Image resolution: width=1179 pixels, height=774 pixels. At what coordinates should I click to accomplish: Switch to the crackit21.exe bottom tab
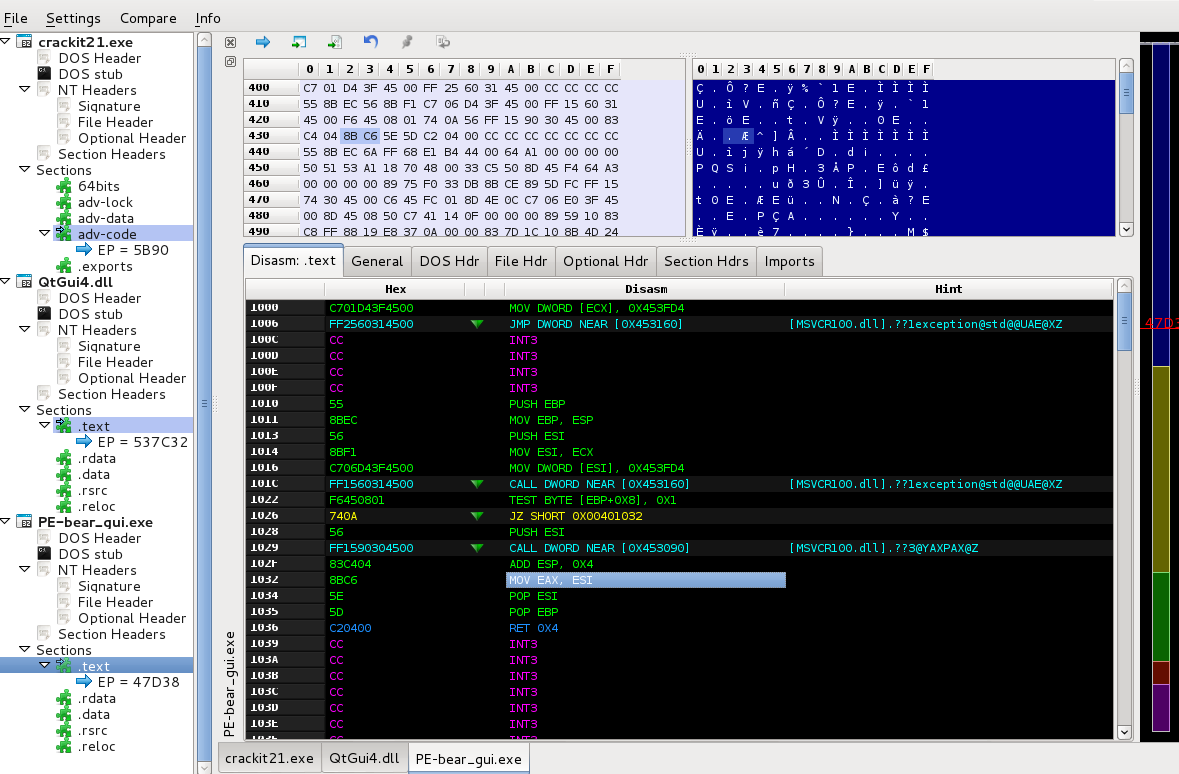click(x=269, y=758)
